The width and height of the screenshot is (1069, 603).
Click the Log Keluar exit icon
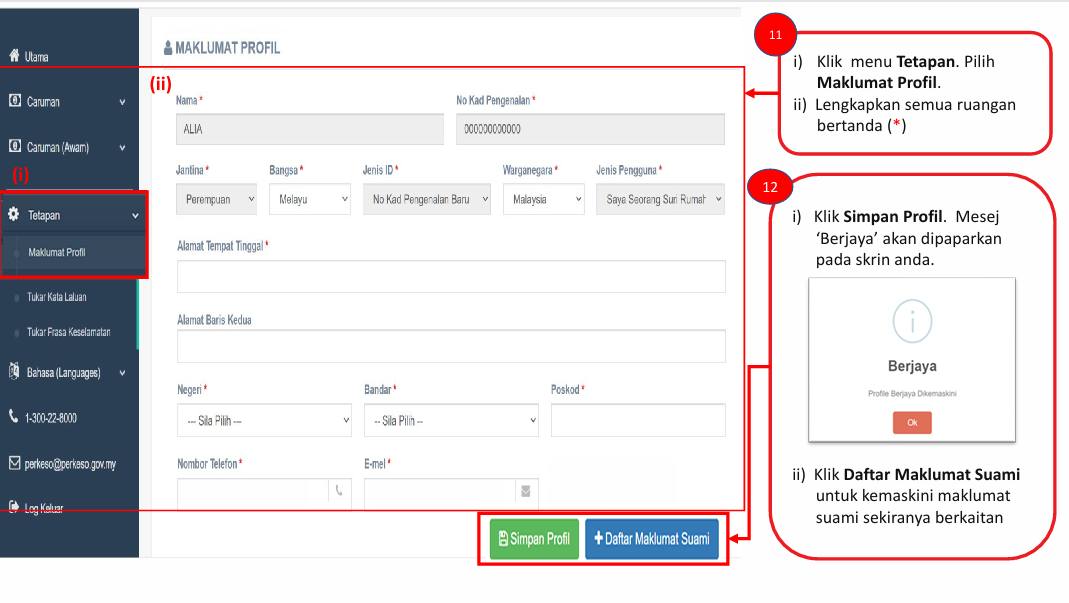[14, 508]
